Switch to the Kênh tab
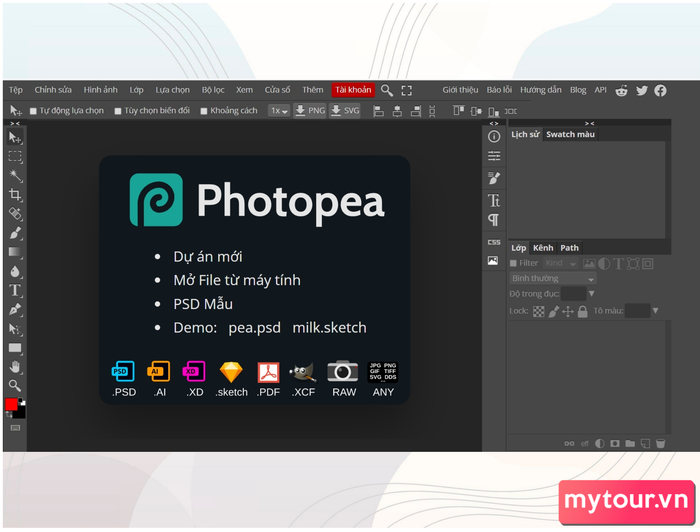Viewport: 700px width, 532px height. (543, 248)
